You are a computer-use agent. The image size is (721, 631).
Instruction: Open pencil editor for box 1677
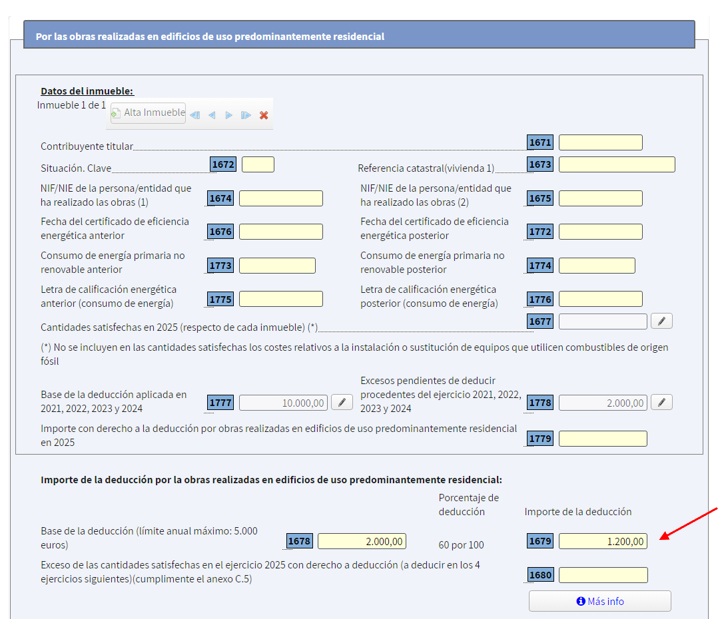(x=661, y=321)
